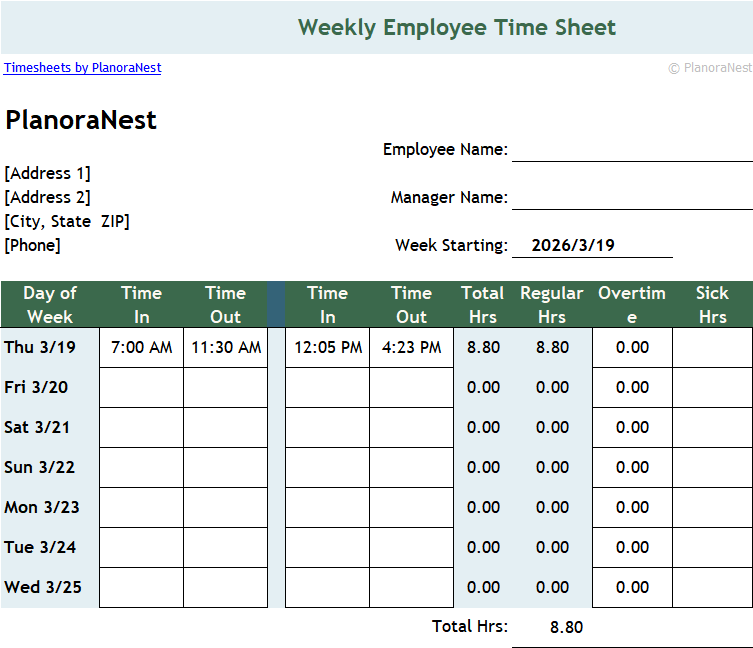Click Wednesday's second Time In cell
The image size is (753, 648).
tap(328, 587)
